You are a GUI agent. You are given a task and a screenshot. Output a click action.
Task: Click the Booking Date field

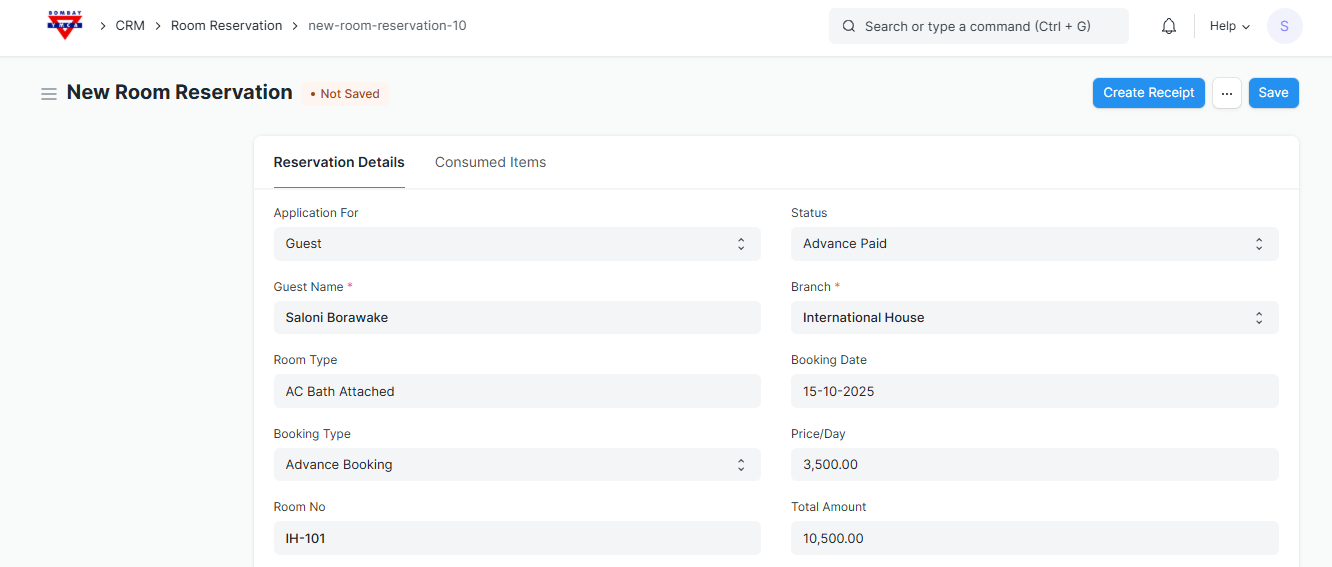(x=1034, y=392)
